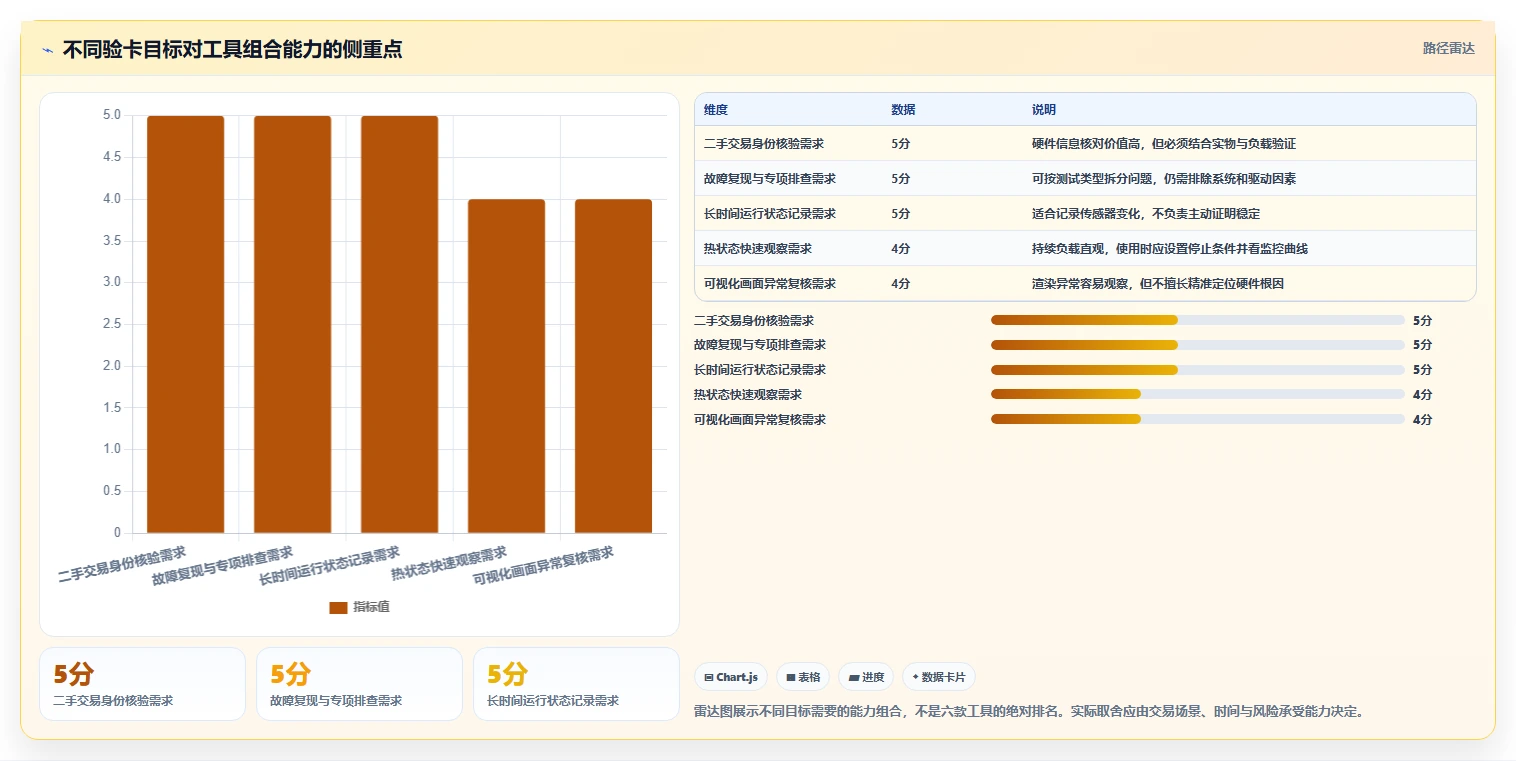Click the 维度 column header

[x=715, y=110]
